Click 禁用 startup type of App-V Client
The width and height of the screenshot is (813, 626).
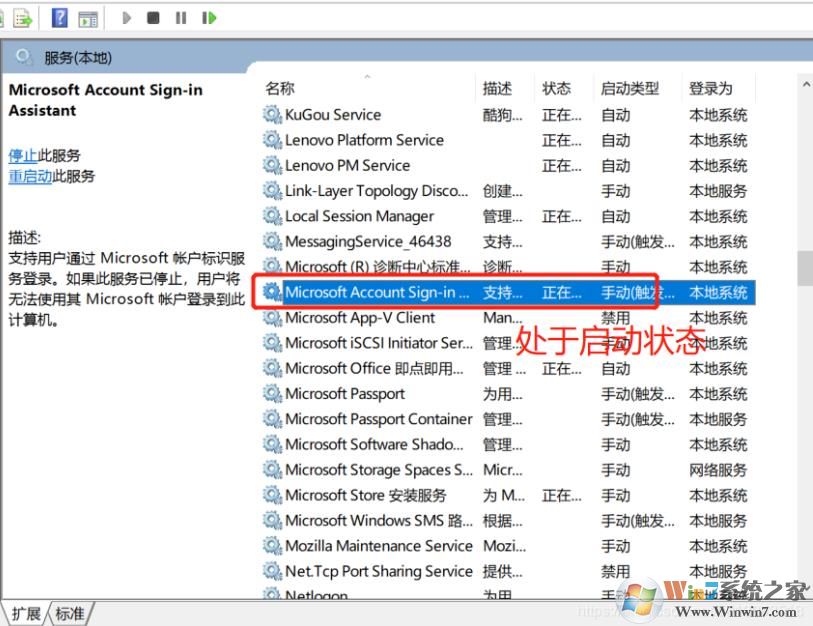point(615,317)
